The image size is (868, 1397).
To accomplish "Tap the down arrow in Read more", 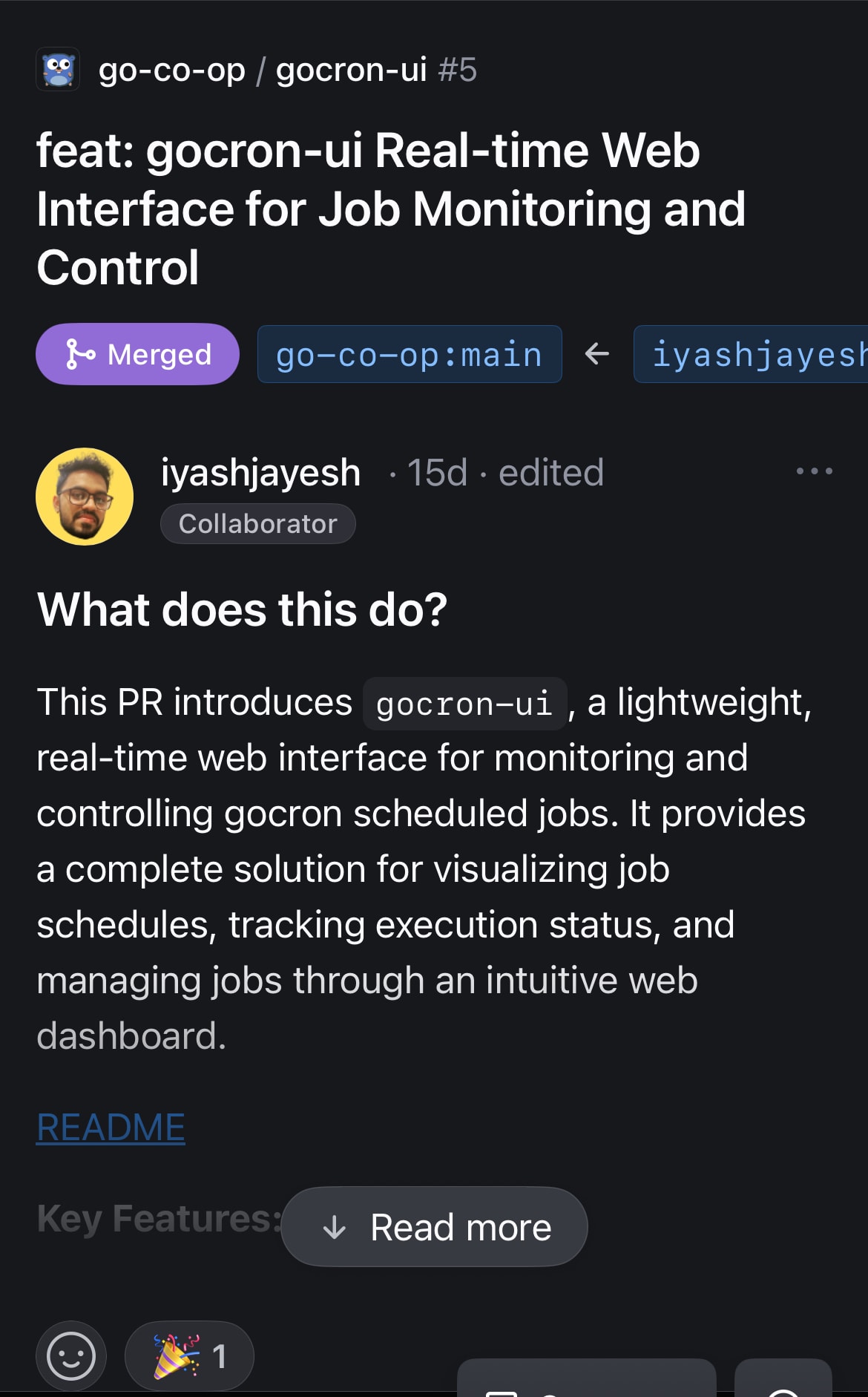I will [x=335, y=1228].
